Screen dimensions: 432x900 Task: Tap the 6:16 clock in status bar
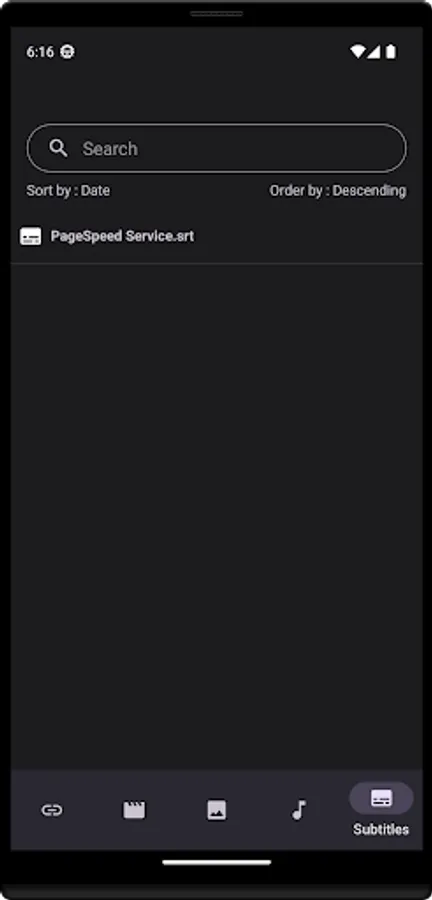(x=40, y=52)
